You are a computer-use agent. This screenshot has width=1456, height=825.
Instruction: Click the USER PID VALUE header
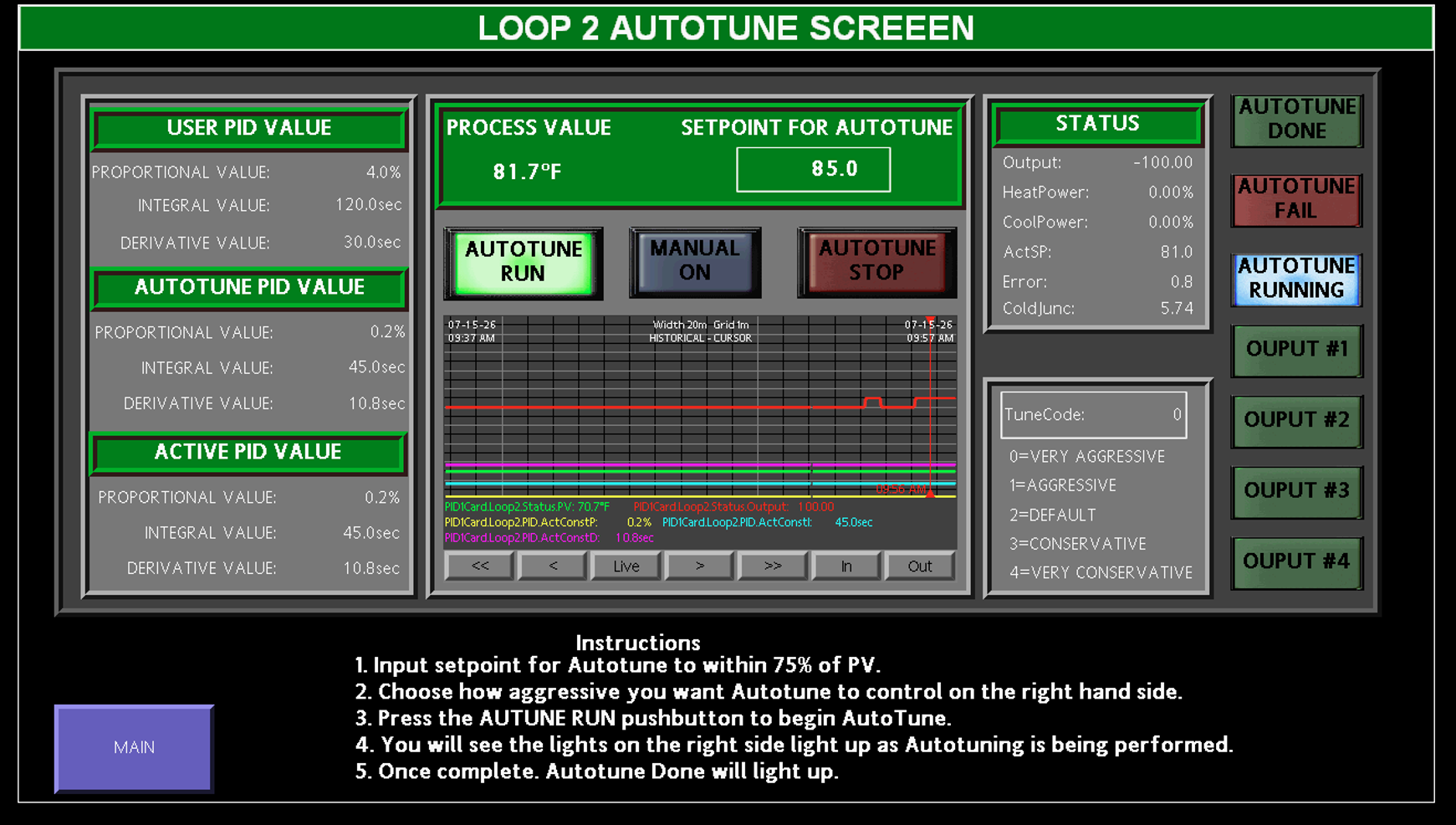249,128
